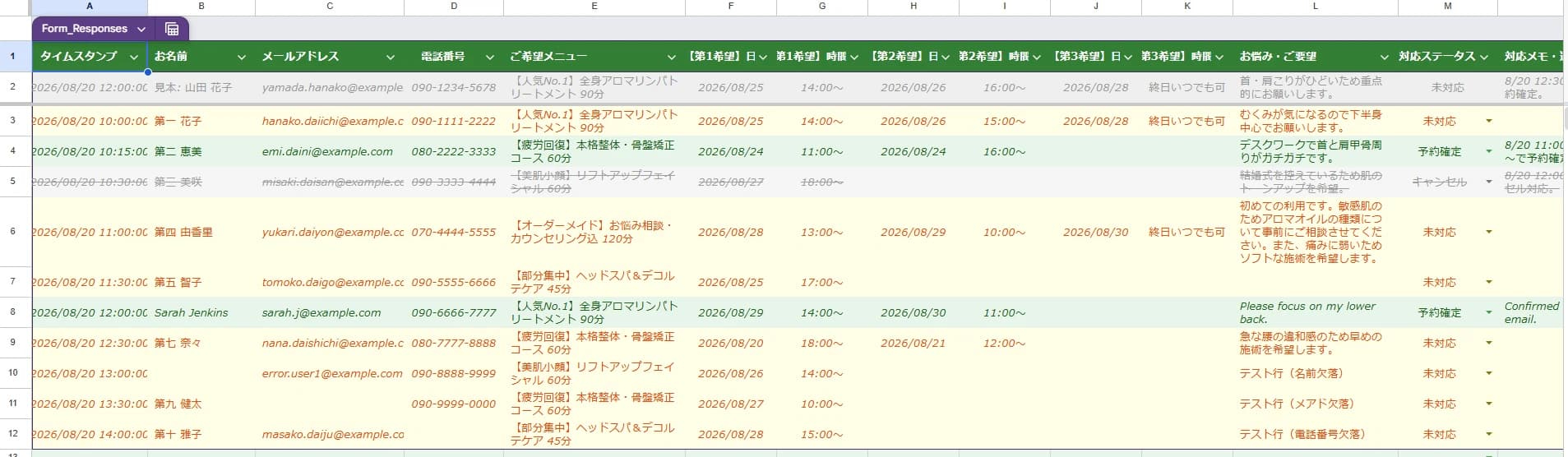This screenshot has height=457, width=1568.
Task: Select the テスト行（名前欠落）cell
Action: click(x=1316, y=373)
